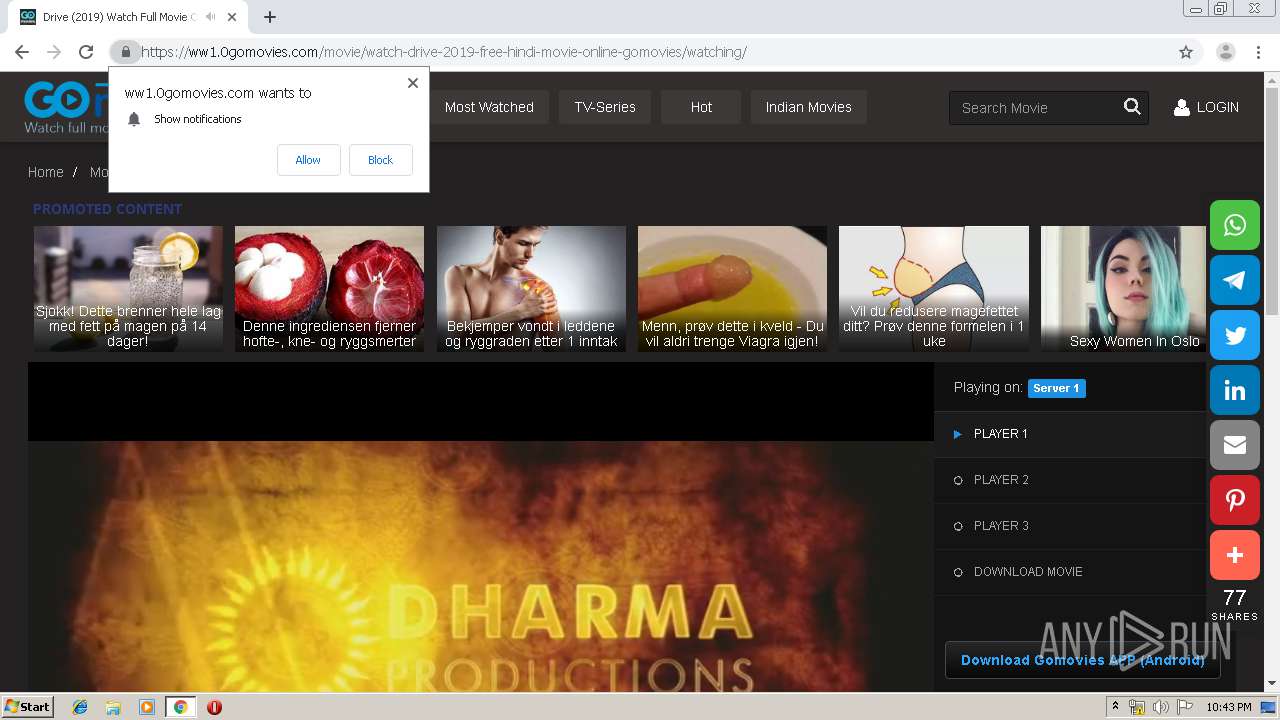Share page on Pinterest icon
This screenshot has height=720, width=1280.
pyautogui.click(x=1235, y=500)
